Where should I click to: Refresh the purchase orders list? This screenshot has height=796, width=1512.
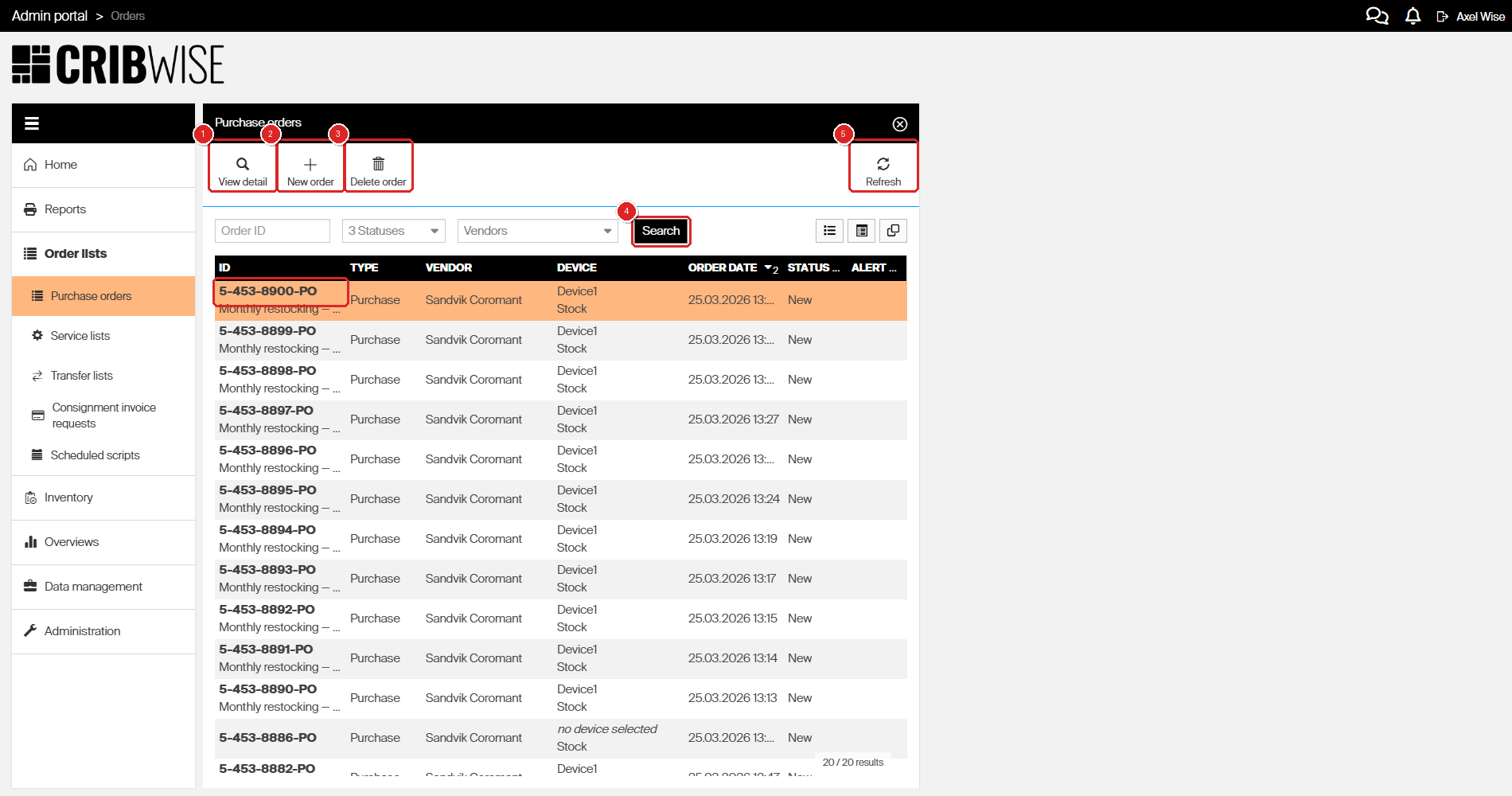coord(883,164)
